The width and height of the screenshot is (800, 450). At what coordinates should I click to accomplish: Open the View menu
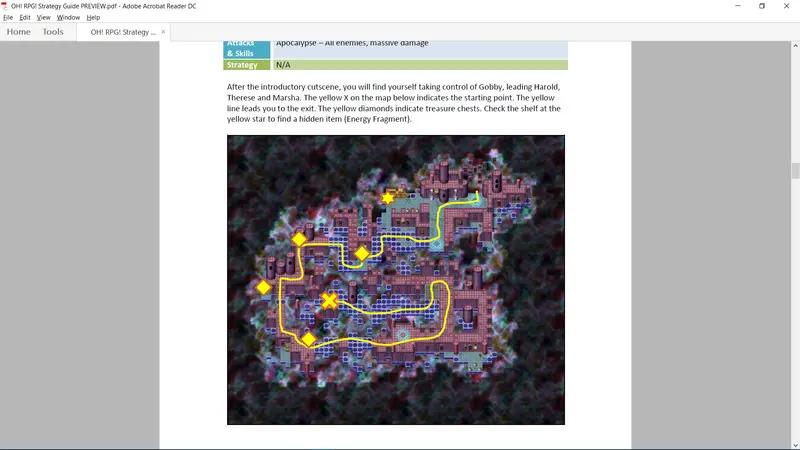click(43, 17)
